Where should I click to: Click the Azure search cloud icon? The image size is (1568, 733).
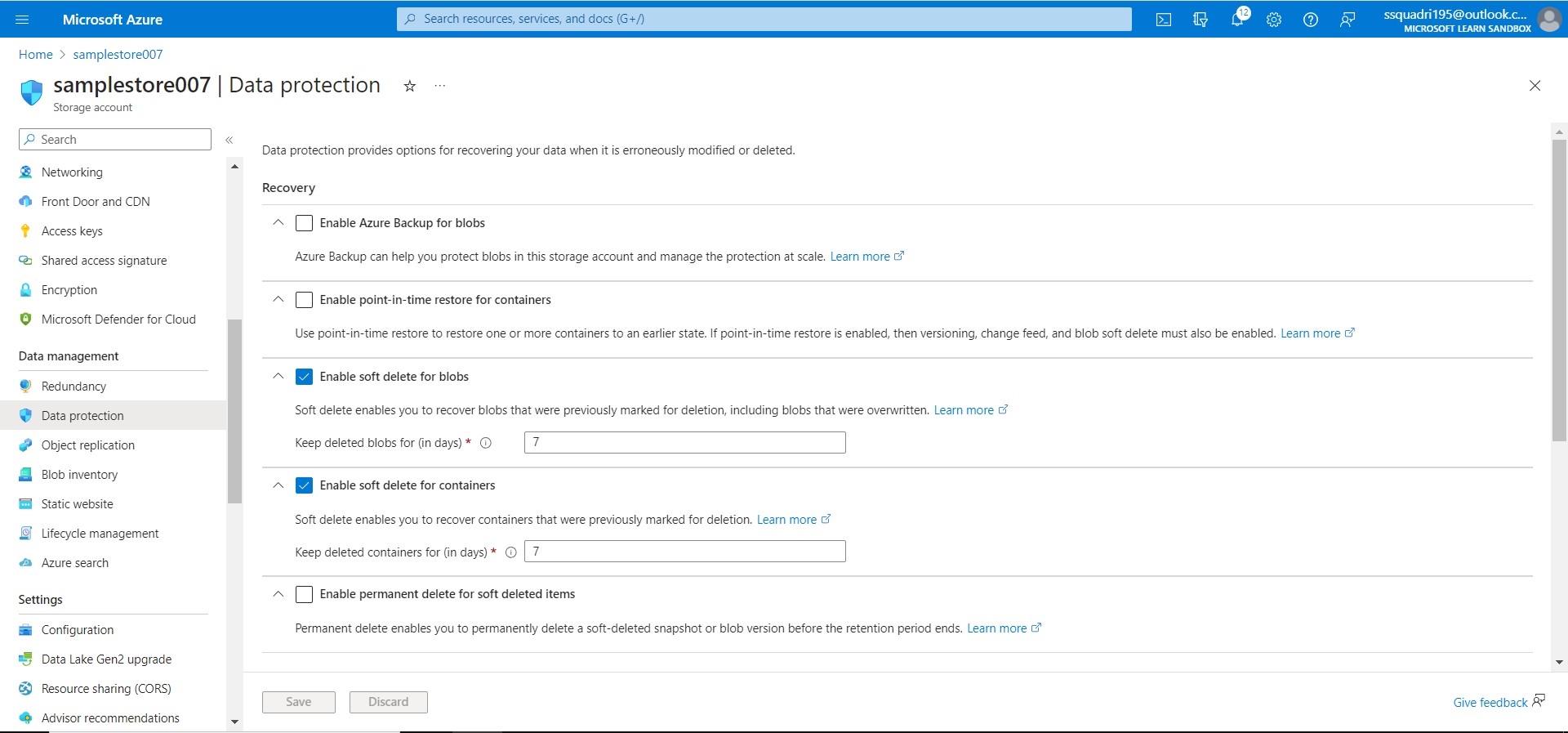point(25,563)
